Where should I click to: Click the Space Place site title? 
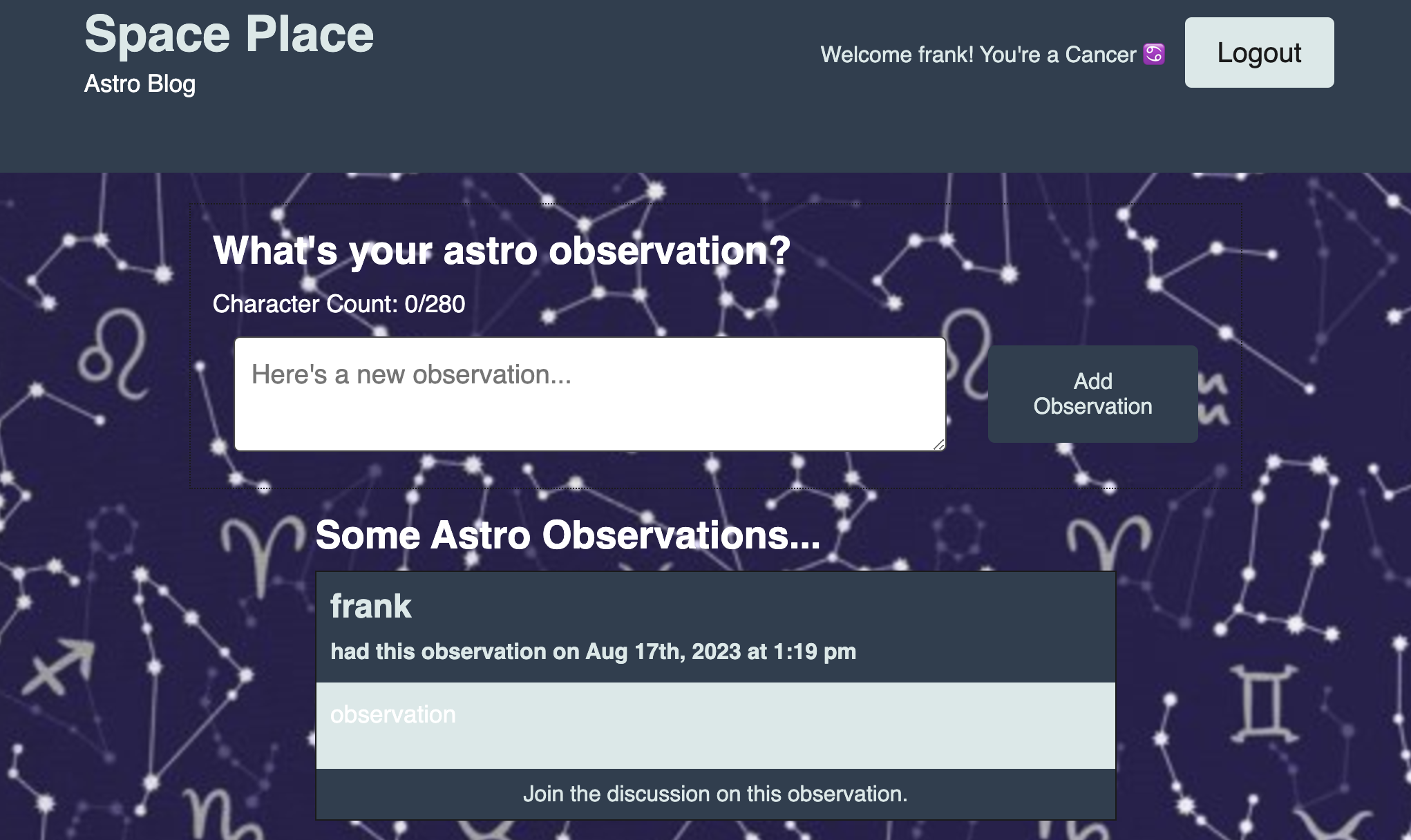coord(229,34)
